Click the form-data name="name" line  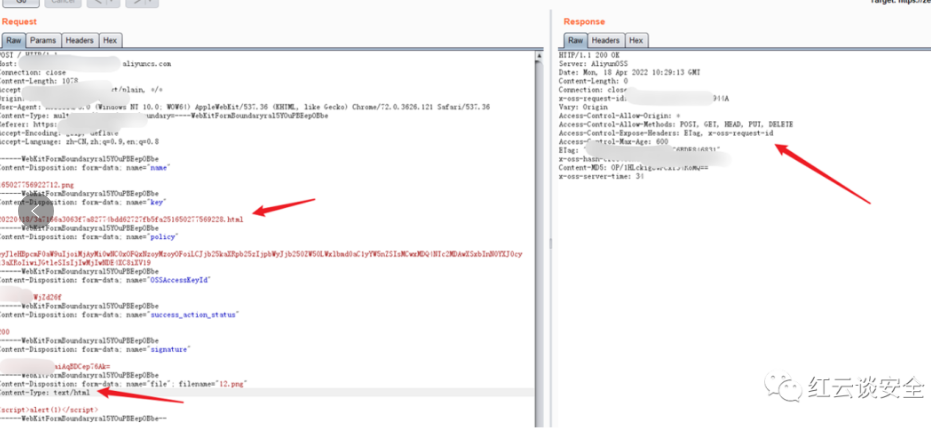[x=85, y=168]
